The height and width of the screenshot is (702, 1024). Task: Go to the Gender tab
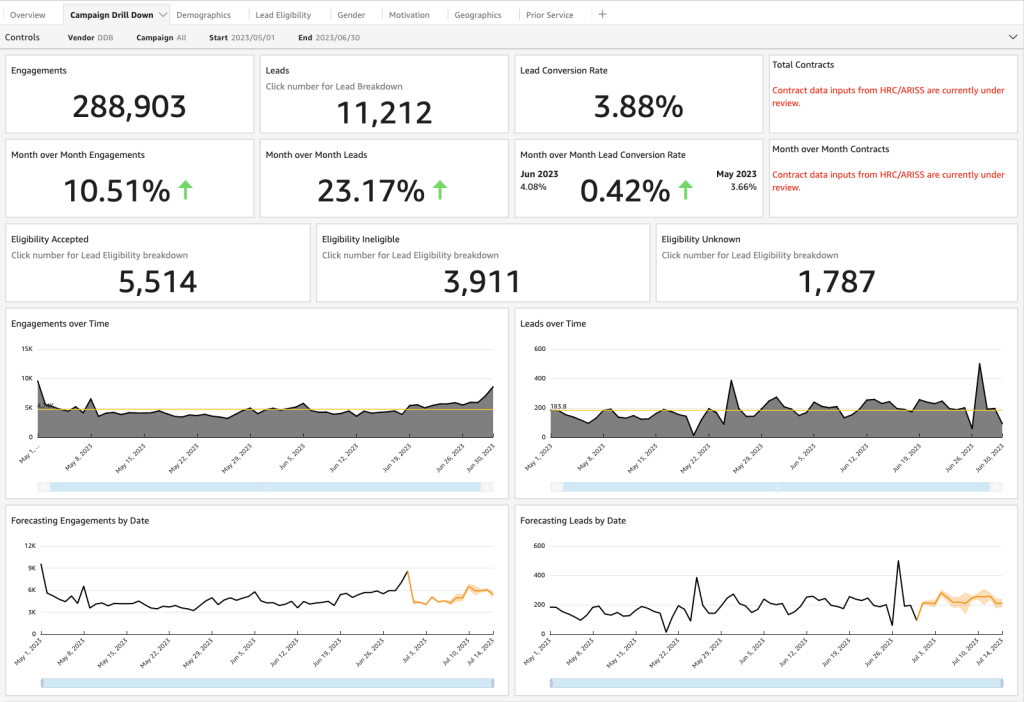click(x=351, y=14)
